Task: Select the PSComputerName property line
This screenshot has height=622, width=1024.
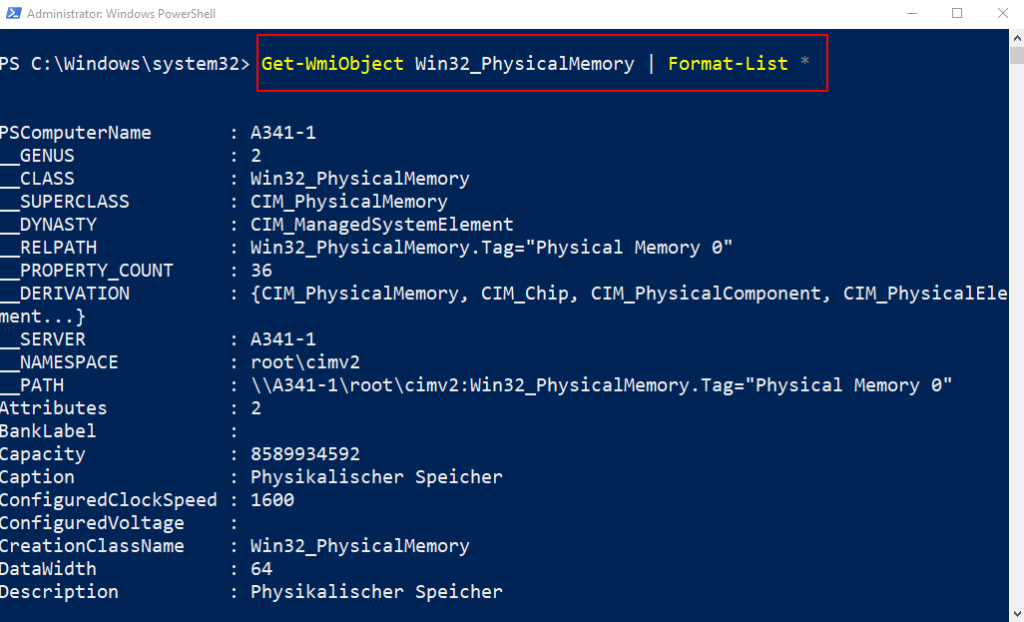Action: click(76, 132)
